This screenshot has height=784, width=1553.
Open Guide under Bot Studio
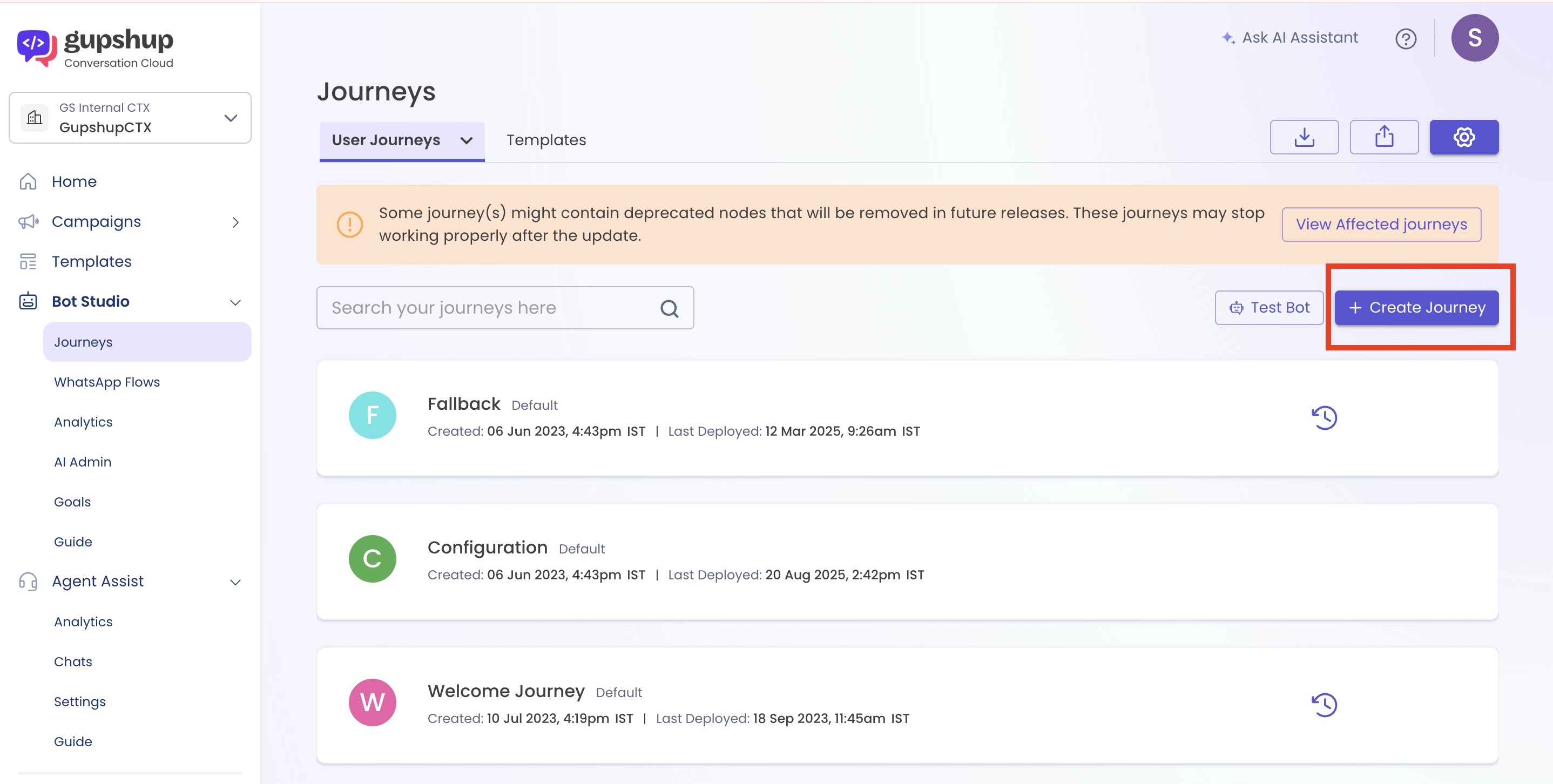pyautogui.click(x=73, y=542)
